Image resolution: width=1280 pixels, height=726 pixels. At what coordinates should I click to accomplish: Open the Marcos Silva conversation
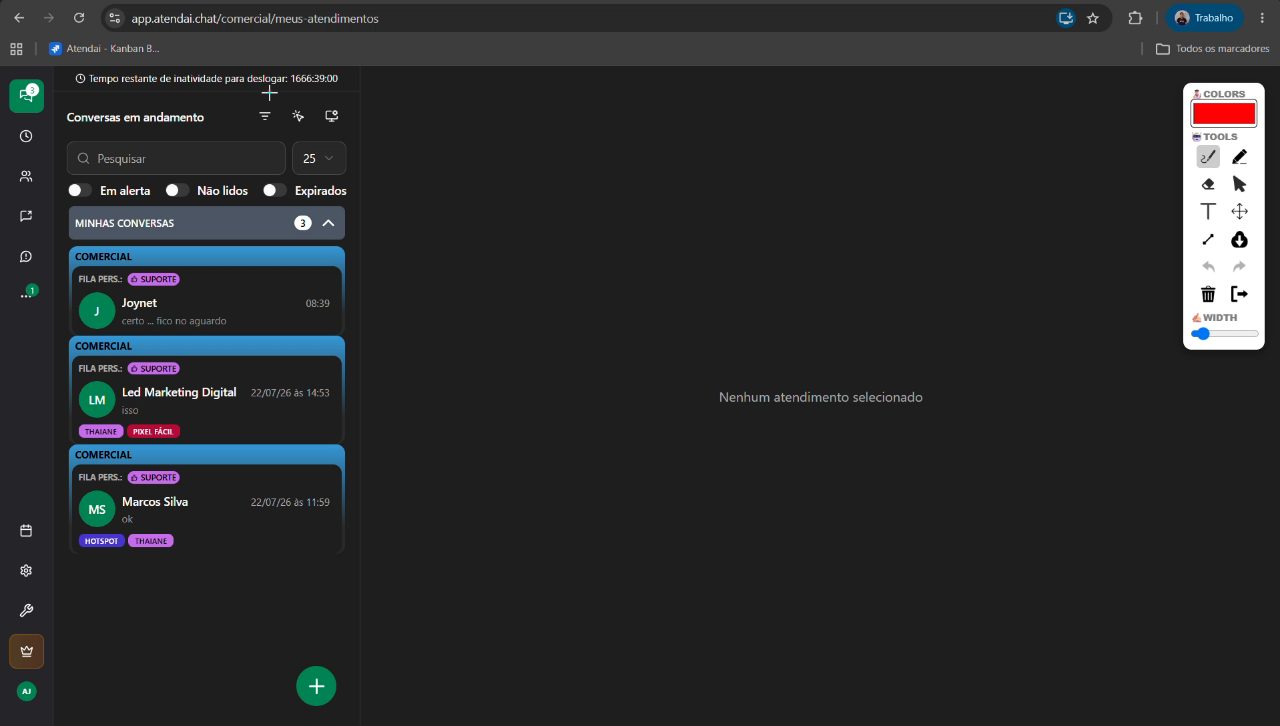coord(206,499)
